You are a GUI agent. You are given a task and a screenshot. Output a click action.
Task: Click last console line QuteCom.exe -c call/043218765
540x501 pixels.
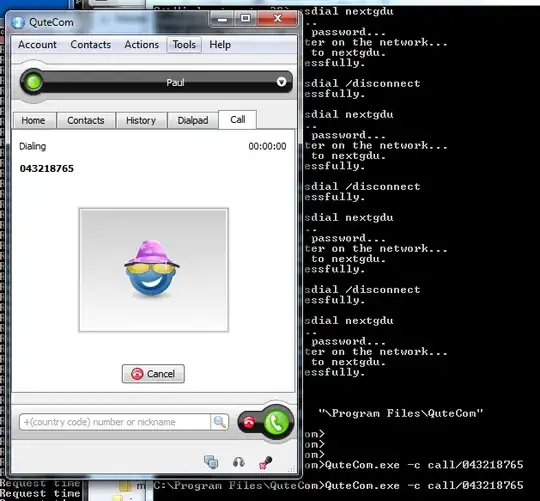point(424,486)
